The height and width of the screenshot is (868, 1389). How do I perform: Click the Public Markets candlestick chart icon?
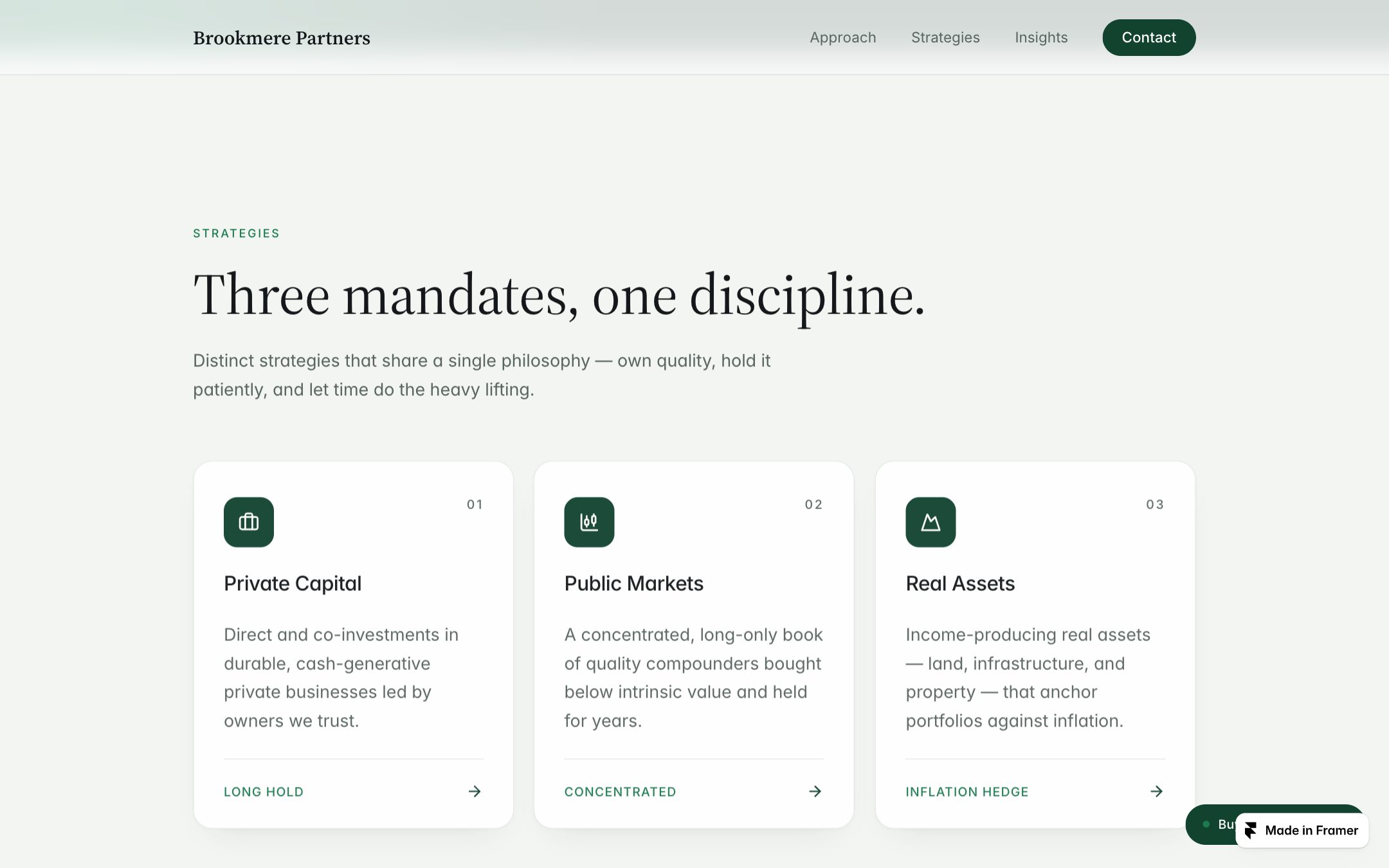589,522
